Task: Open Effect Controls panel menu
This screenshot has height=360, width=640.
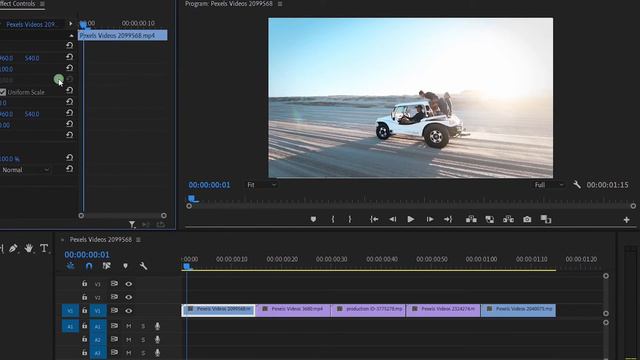Action: click(x=42, y=4)
